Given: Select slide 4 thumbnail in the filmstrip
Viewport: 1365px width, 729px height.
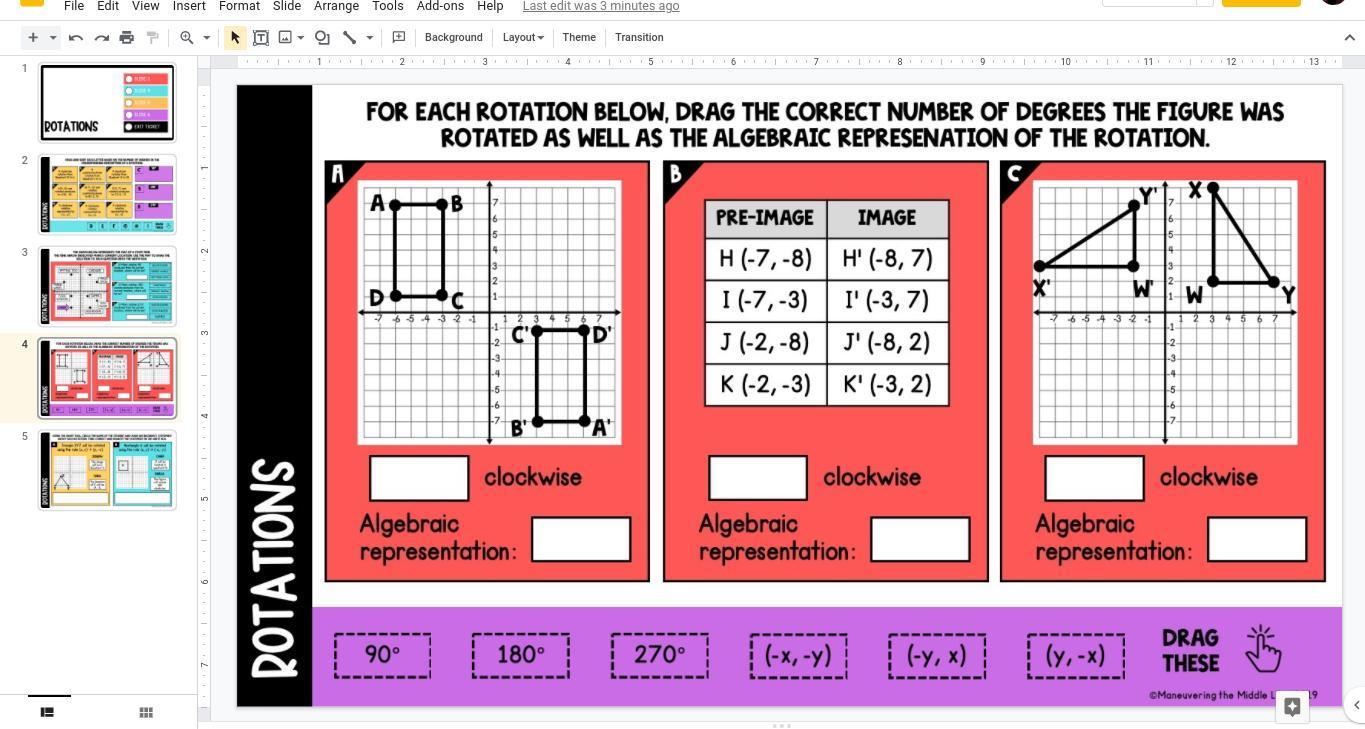Looking at the screenshot, I should point(107,378).
